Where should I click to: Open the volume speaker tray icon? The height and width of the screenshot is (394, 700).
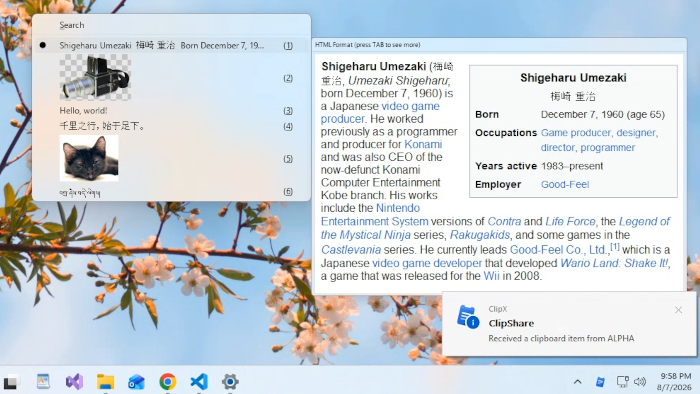640,382
